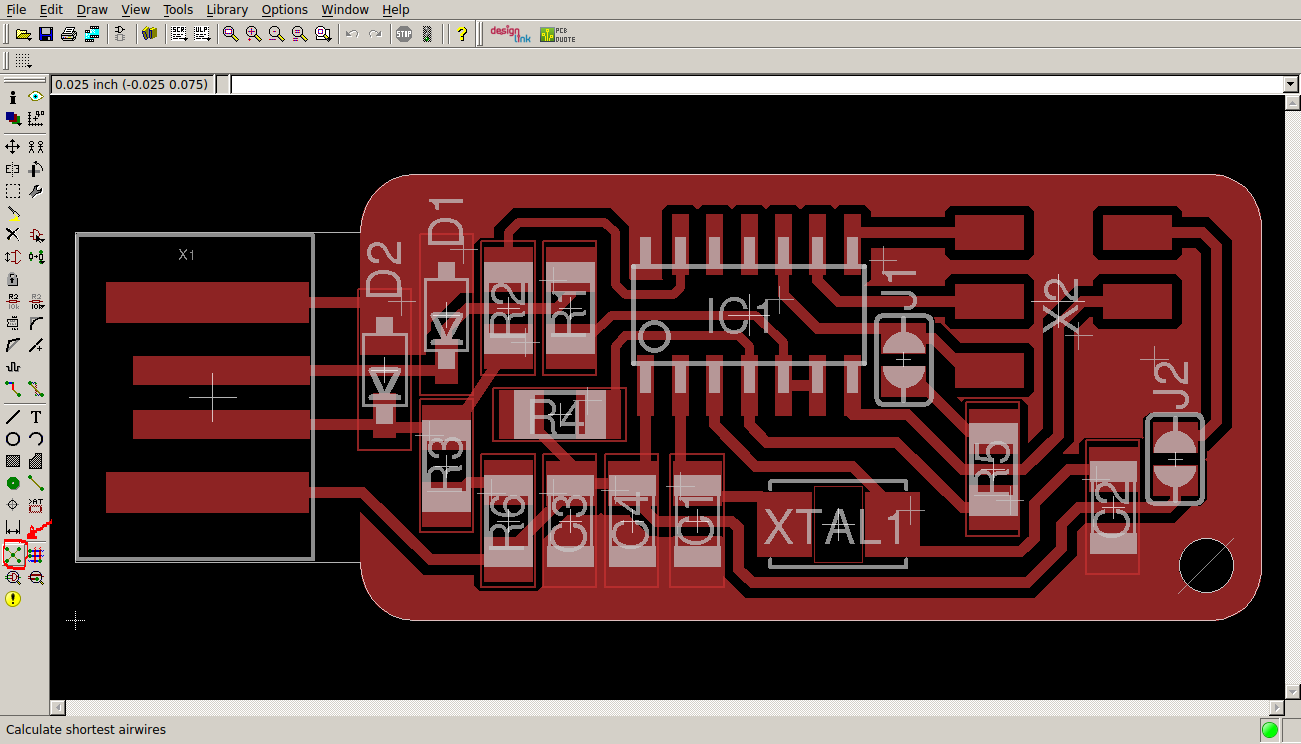Open the Autorouter tool
Viewport: 1301px width, 744px height.
coord(36,553)
